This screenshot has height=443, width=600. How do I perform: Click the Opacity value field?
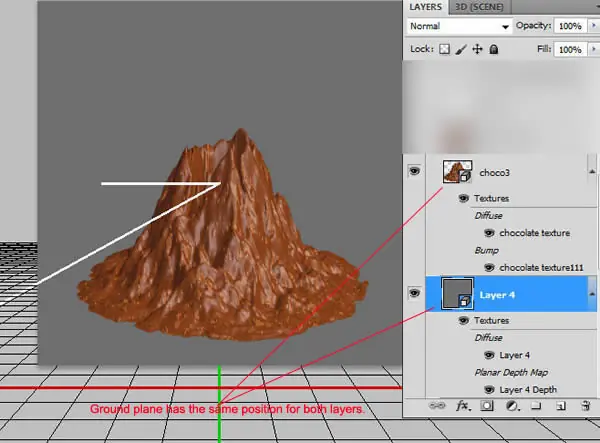tap(570, 26)
